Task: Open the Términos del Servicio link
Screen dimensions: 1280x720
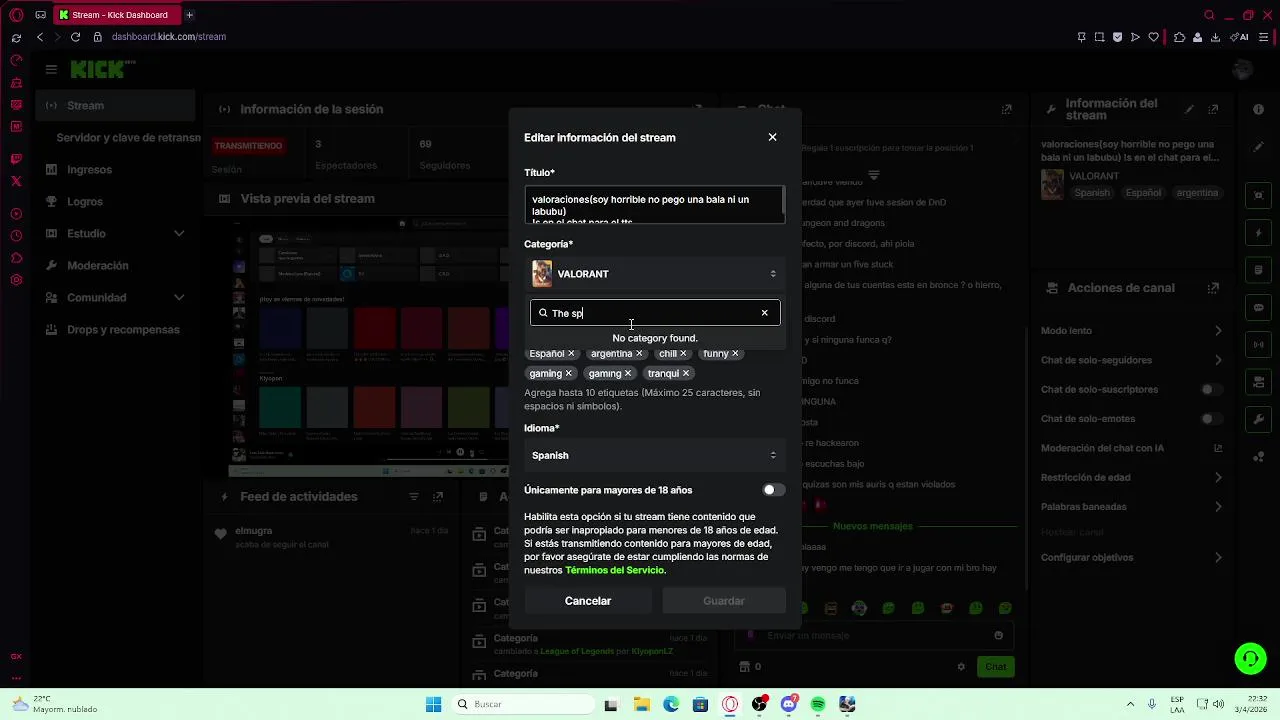Action: point(614,570)
